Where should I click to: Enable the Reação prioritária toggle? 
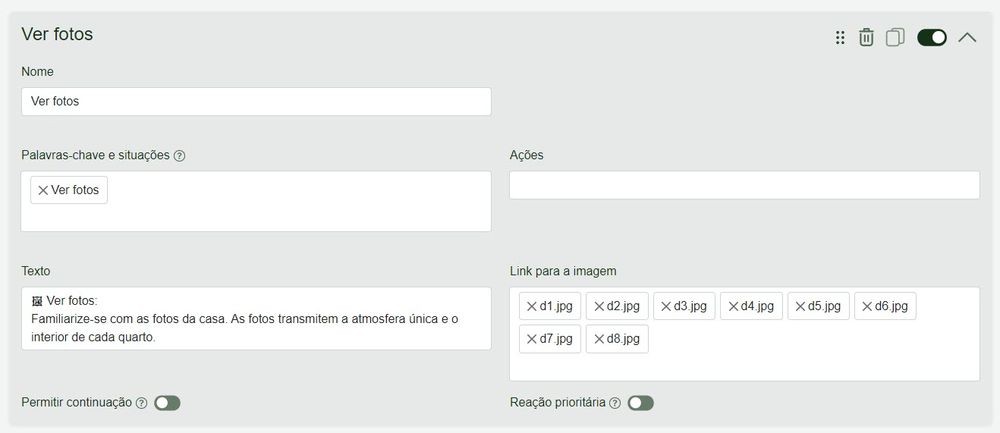click(x=640, y=403)
